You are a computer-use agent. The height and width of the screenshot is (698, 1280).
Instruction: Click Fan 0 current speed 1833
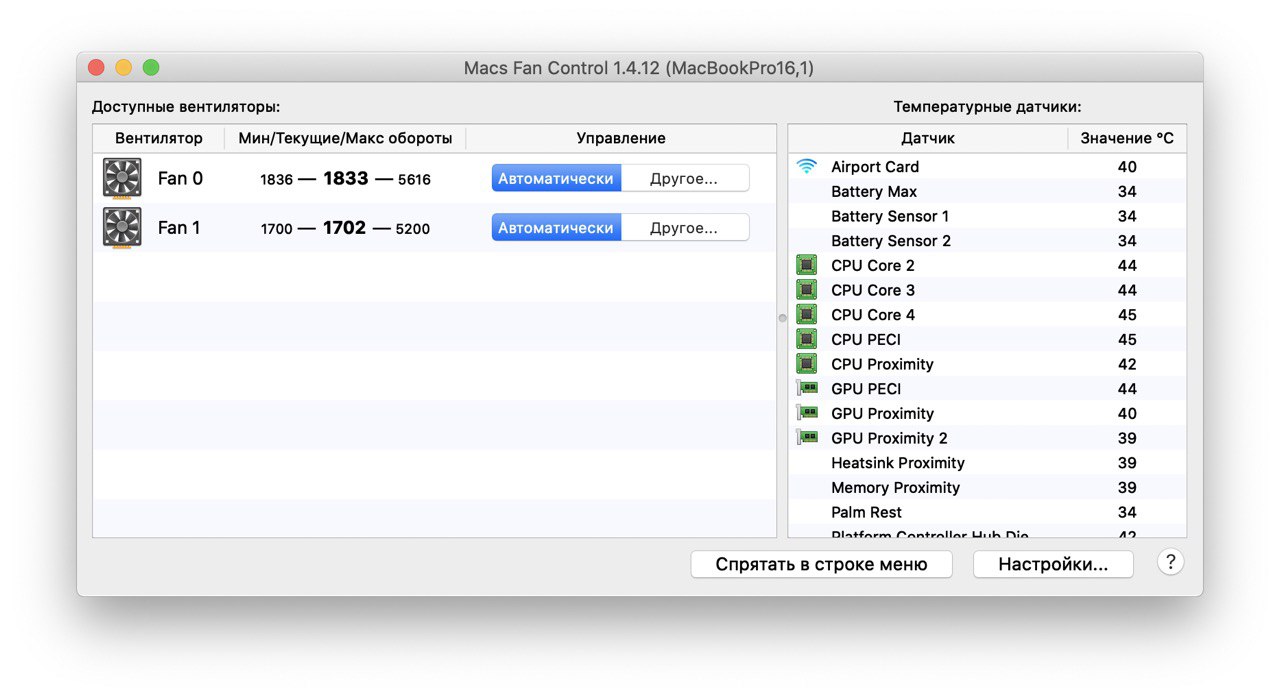345,179
